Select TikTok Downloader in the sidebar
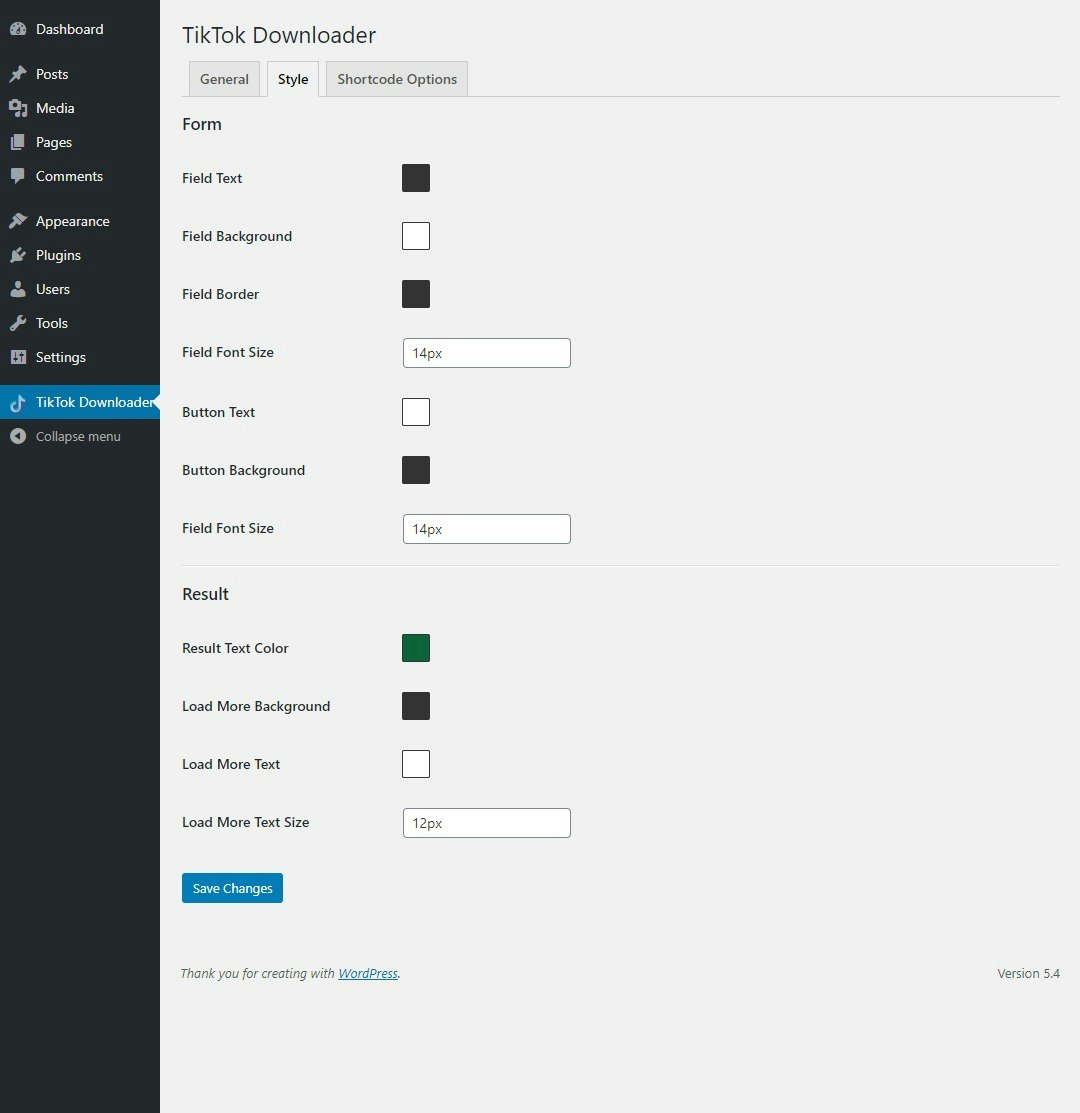The width and height of the screenshot is (1080, 1113). (x=79, y=402)
